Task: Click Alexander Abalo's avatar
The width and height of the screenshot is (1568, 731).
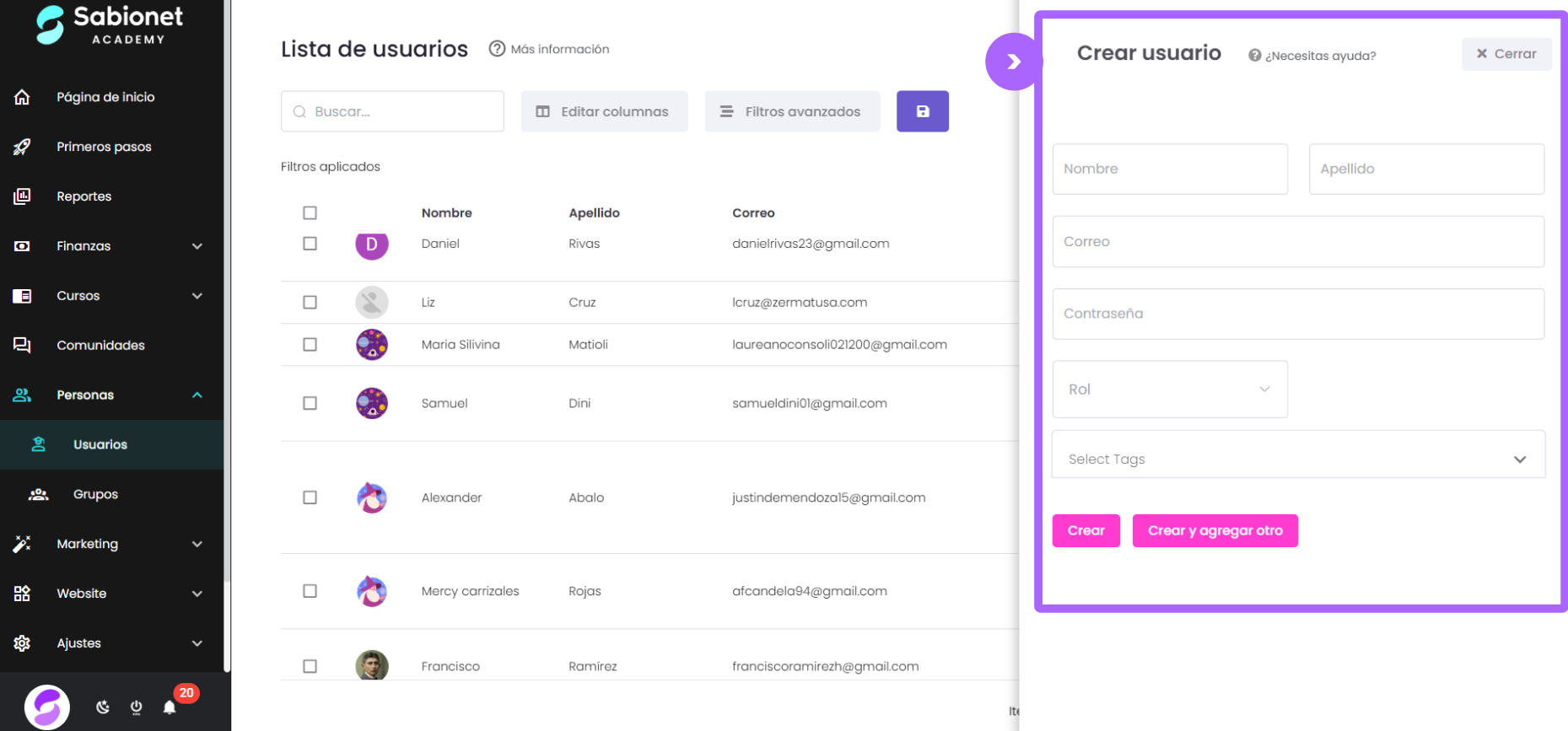Action: click(x=372, y=497)
